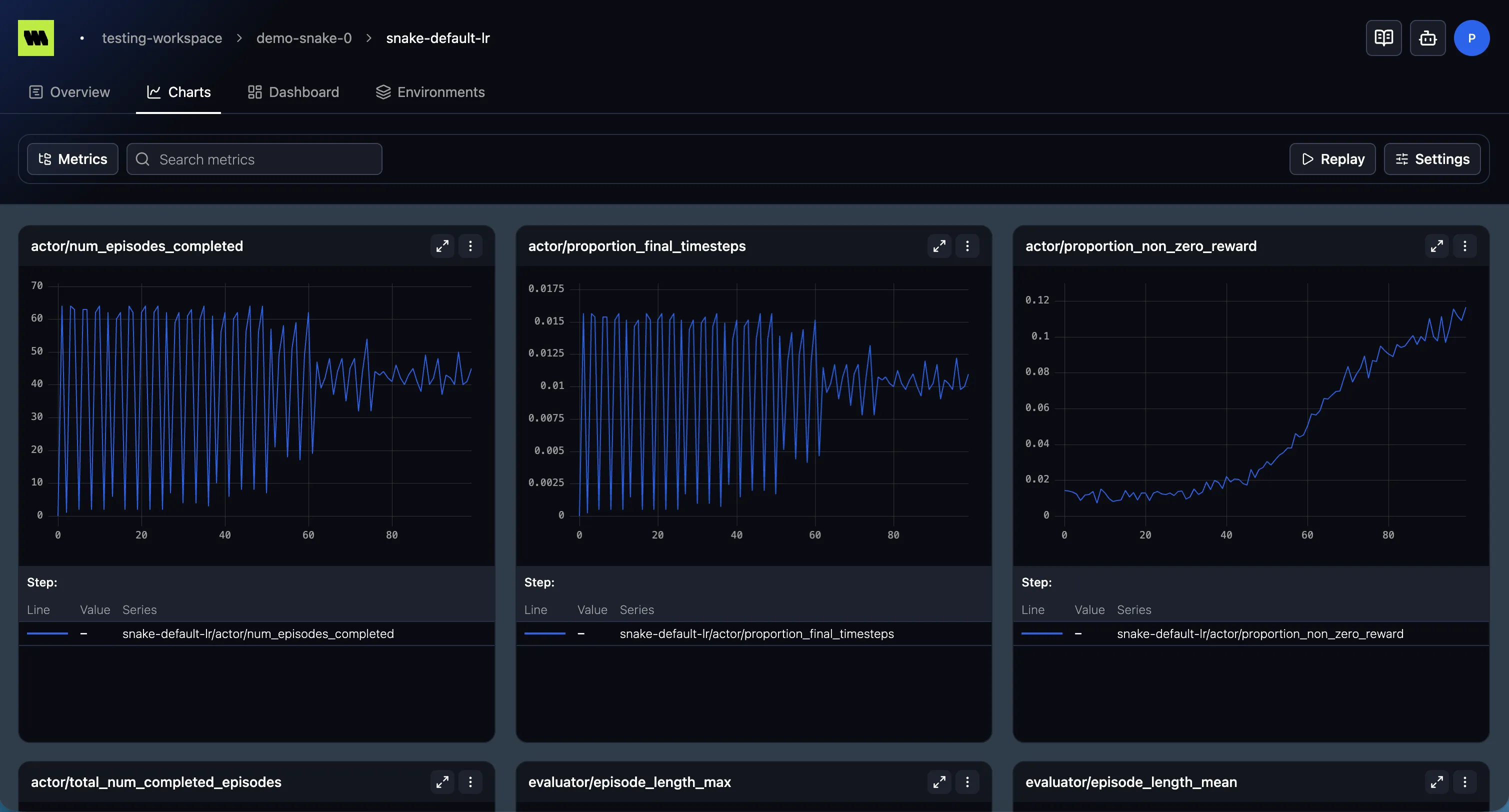1509x812 pixels.
Task: Open options menu for evaluator/episode_length_mean chart
Action: 1465,782
